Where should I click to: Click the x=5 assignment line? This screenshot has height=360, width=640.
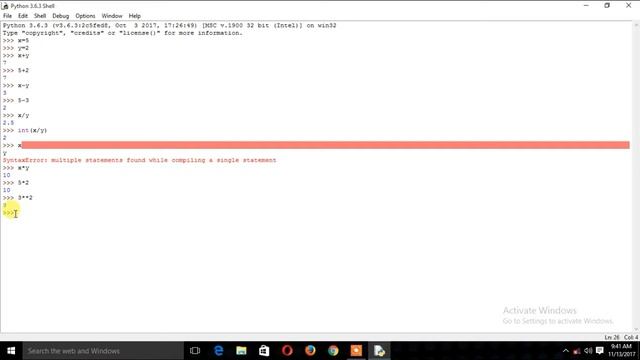tap(16, 40)
